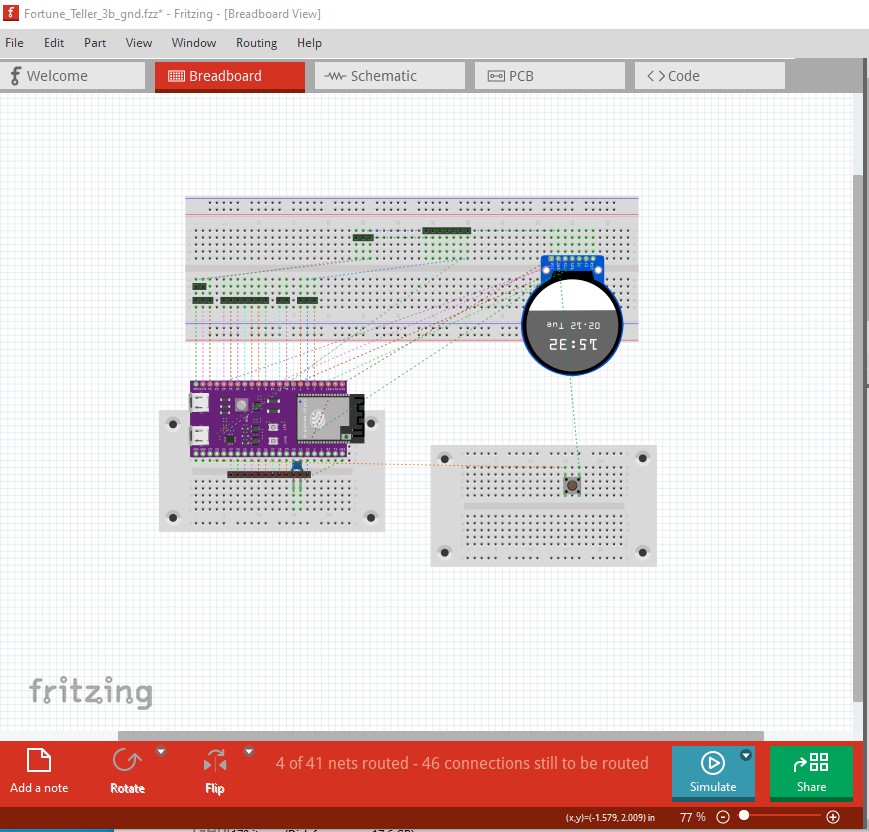Click the Flip tool icon

(215, 761)
